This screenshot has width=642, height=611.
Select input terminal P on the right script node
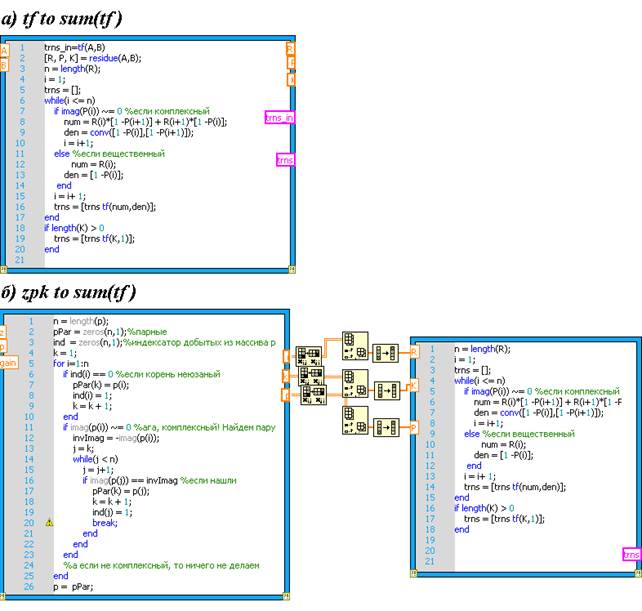(414, 428)
